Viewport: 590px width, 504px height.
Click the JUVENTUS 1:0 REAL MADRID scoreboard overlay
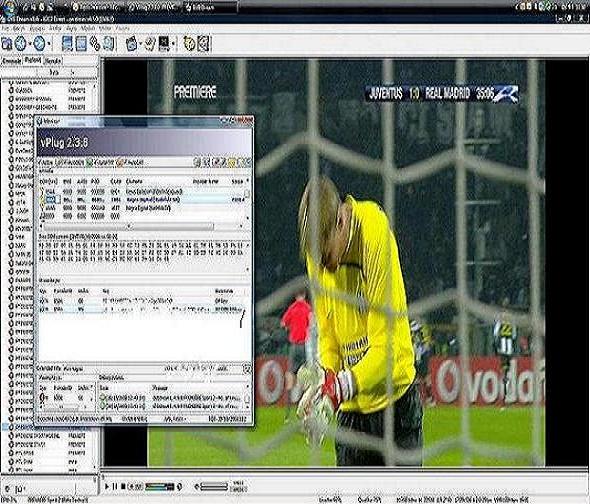pos(441,94)
